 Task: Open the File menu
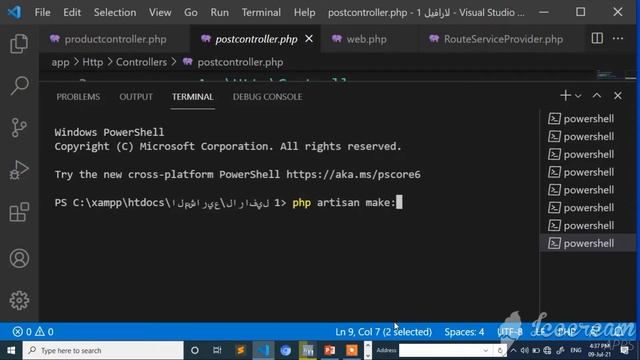click(42, 12)
